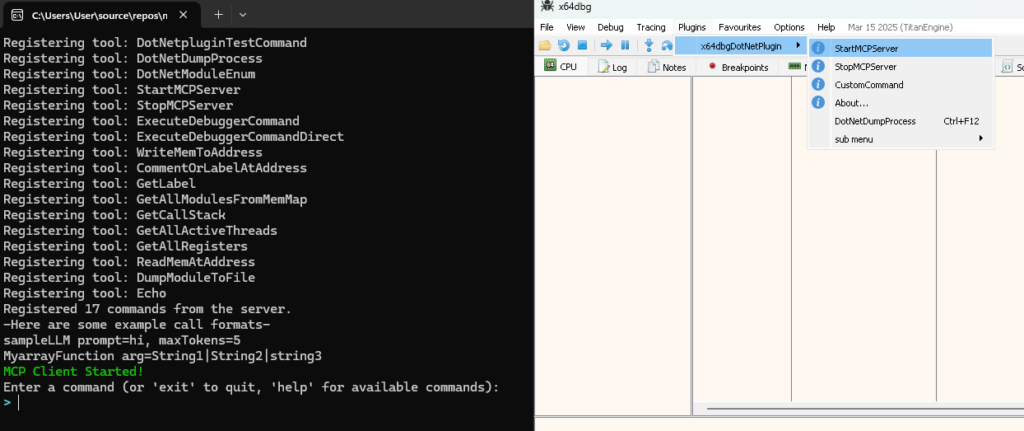Click the info icon beside StopMCPServer
This screenshot has height=431, width=1024.
coord(818,67)
